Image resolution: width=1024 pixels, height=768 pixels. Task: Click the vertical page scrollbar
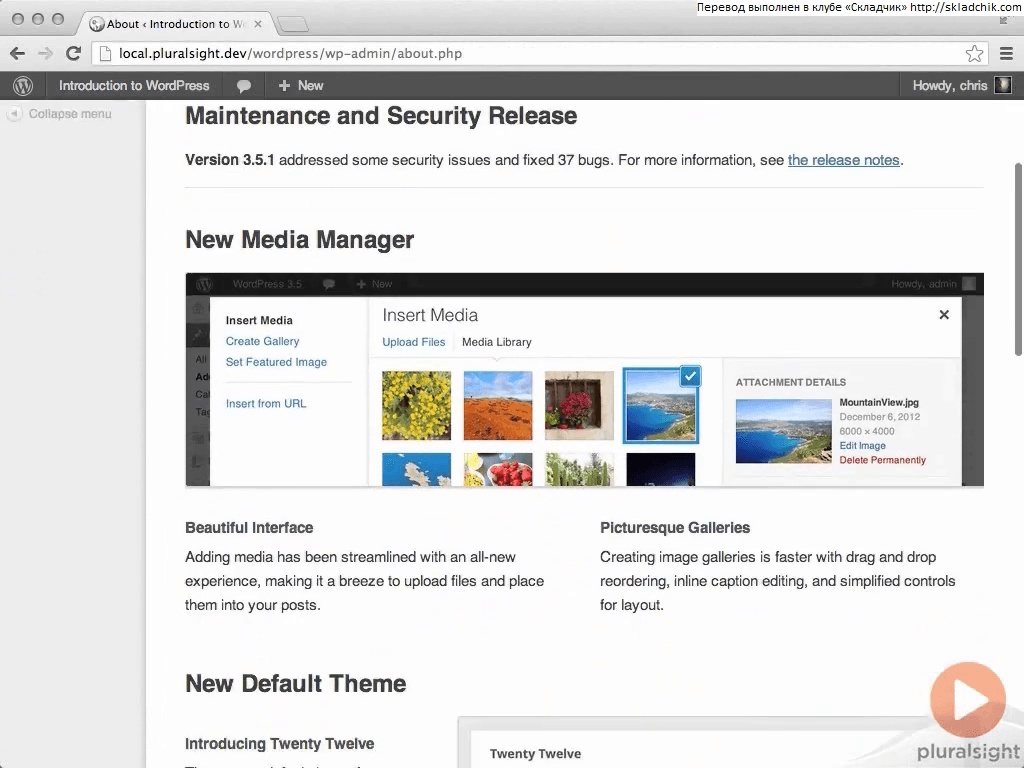[1017, 260]
